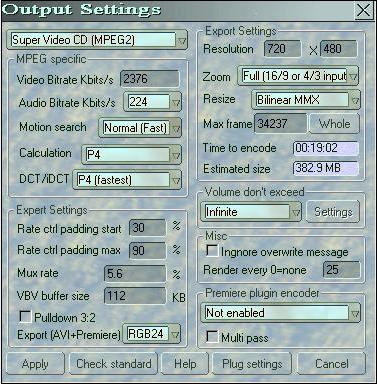Screen dimensions: 377x384
Task: Expand the Audio Bitrate Kbits/s dropdown
Action: click(x=153, y=102)
